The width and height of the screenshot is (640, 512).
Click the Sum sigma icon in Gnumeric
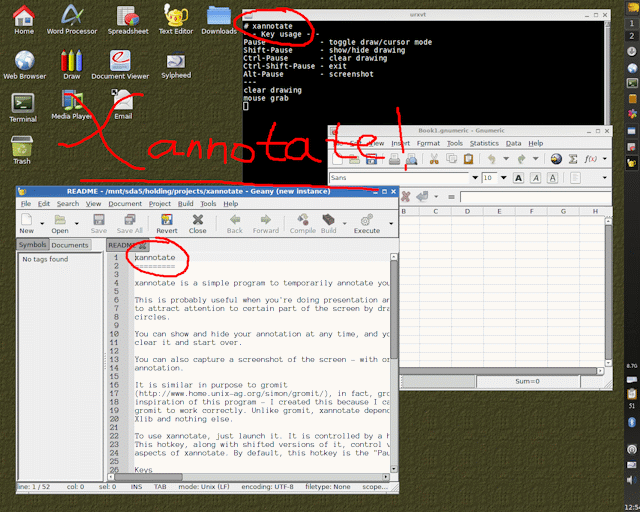(573, 159)
